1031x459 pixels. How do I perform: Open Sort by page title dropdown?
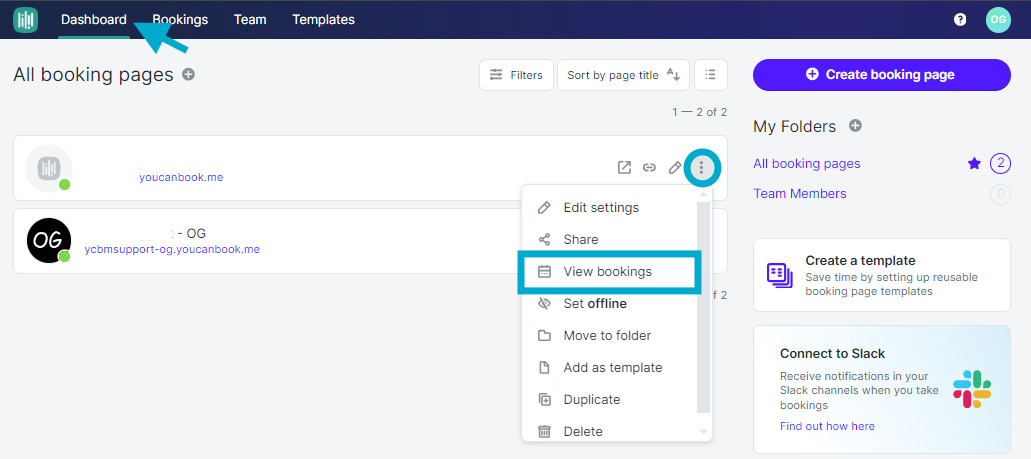point(623,75)
